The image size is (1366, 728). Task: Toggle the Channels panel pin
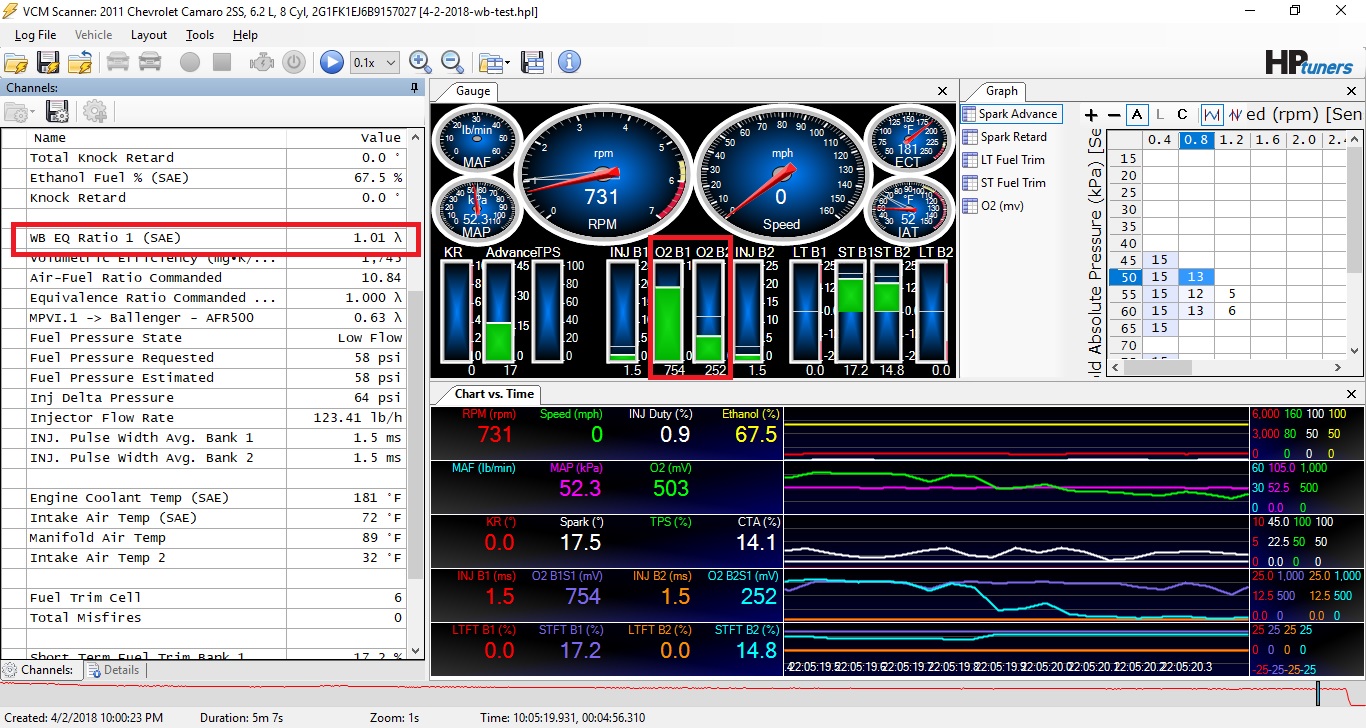[x=415, y=88]
